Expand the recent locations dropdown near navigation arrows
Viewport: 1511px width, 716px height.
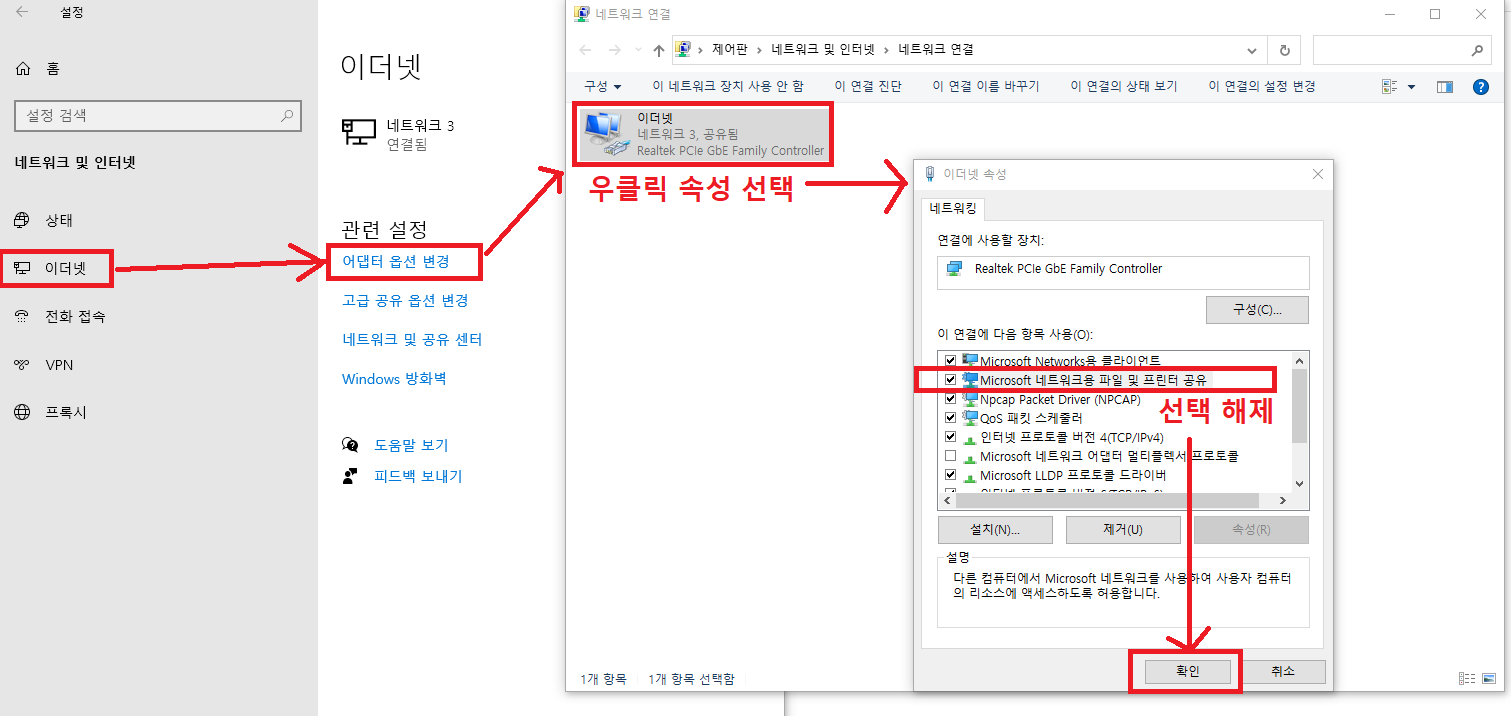(639, 50)
